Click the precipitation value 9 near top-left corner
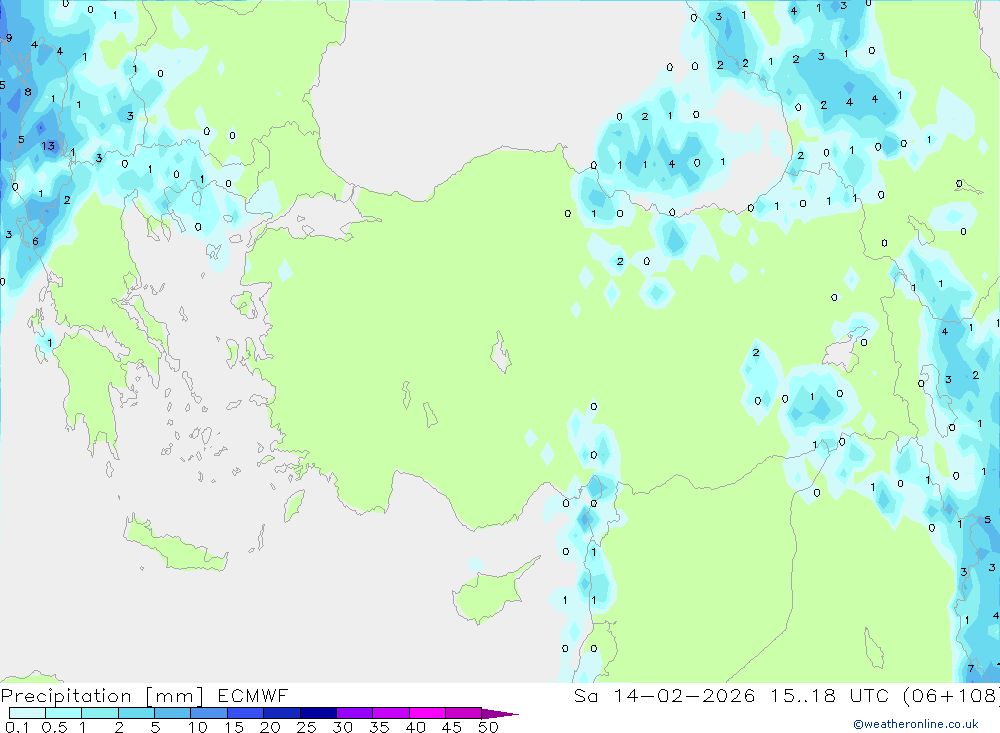Image resolution: width=1000 pixels, height=733 pixels. 9,38
